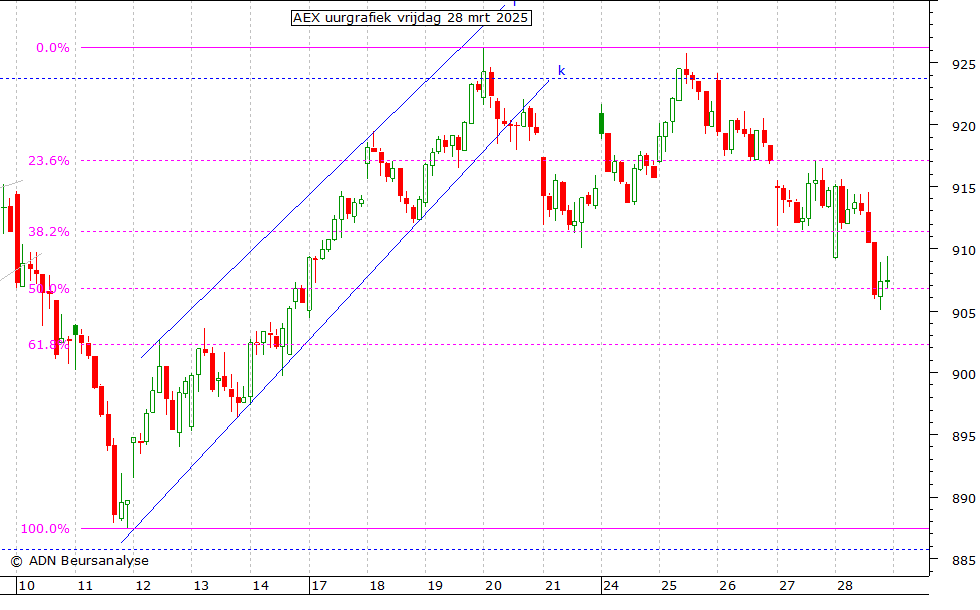Click date label 12 on time axis

click(143, 586)
